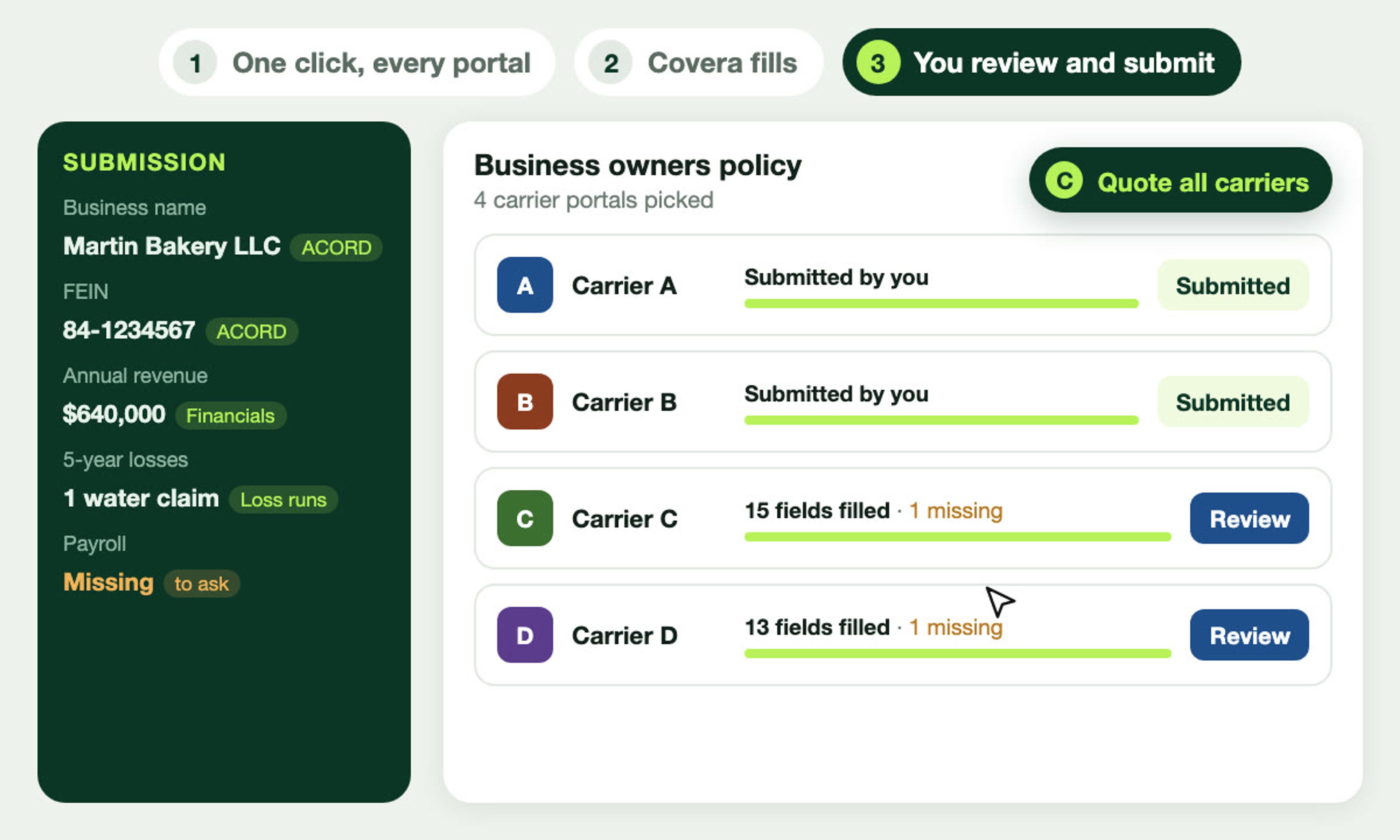
Task: Click the FEIN value '84-1234567'
Action: (x=129, y=330)
